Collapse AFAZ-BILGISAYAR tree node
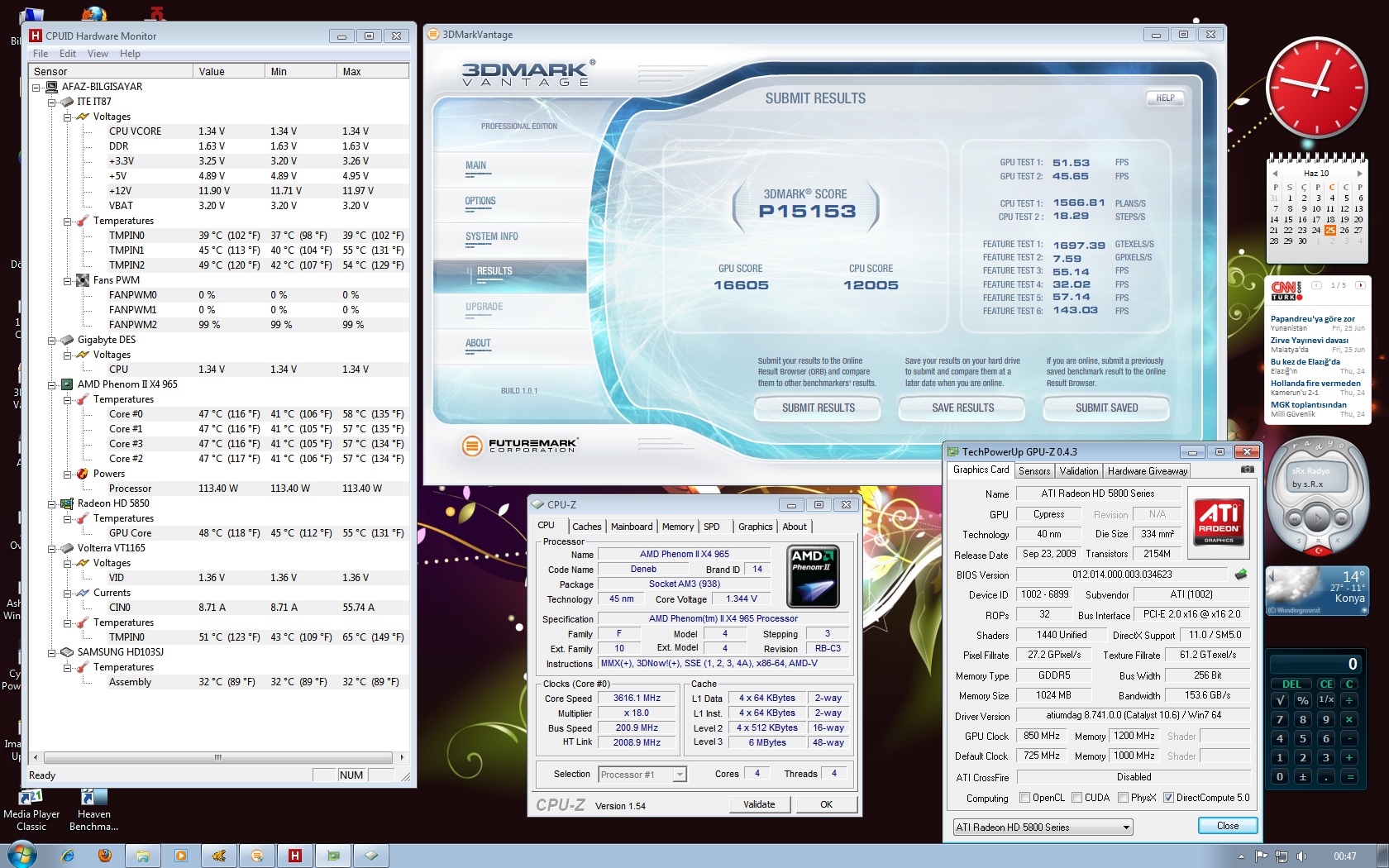Image resolution: width=1389 pixels, height=868 pixels. coord(36,87)
